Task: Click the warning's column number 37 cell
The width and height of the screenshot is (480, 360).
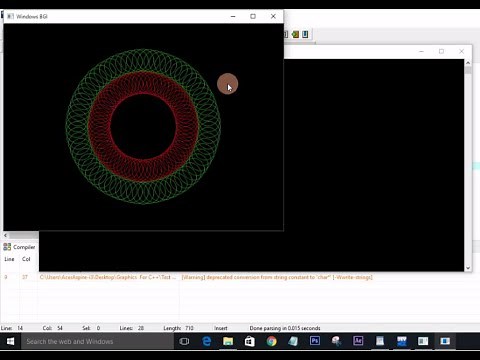Action: point(25,277)
